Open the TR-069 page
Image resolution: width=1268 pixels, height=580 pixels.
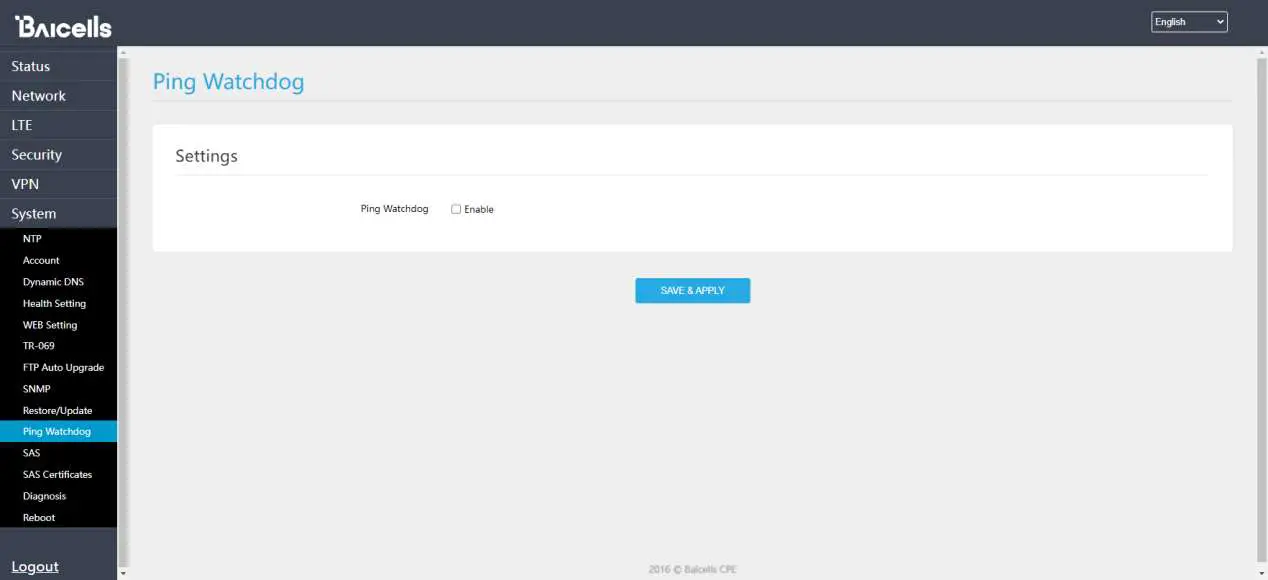click(58, 346)
